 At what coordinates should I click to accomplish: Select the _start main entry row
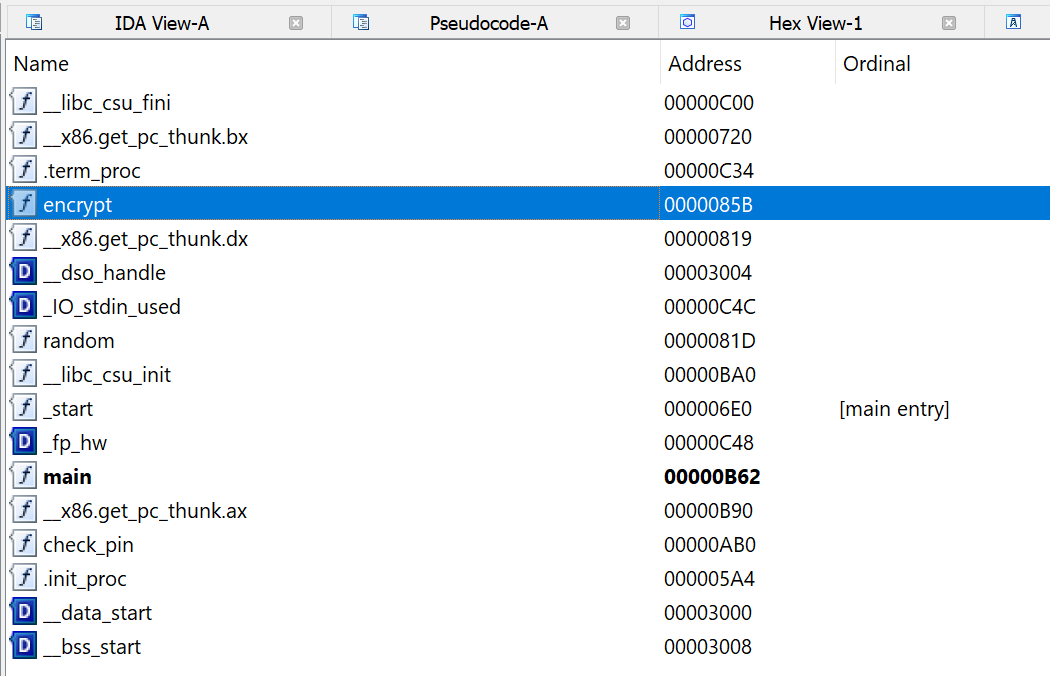68,409
